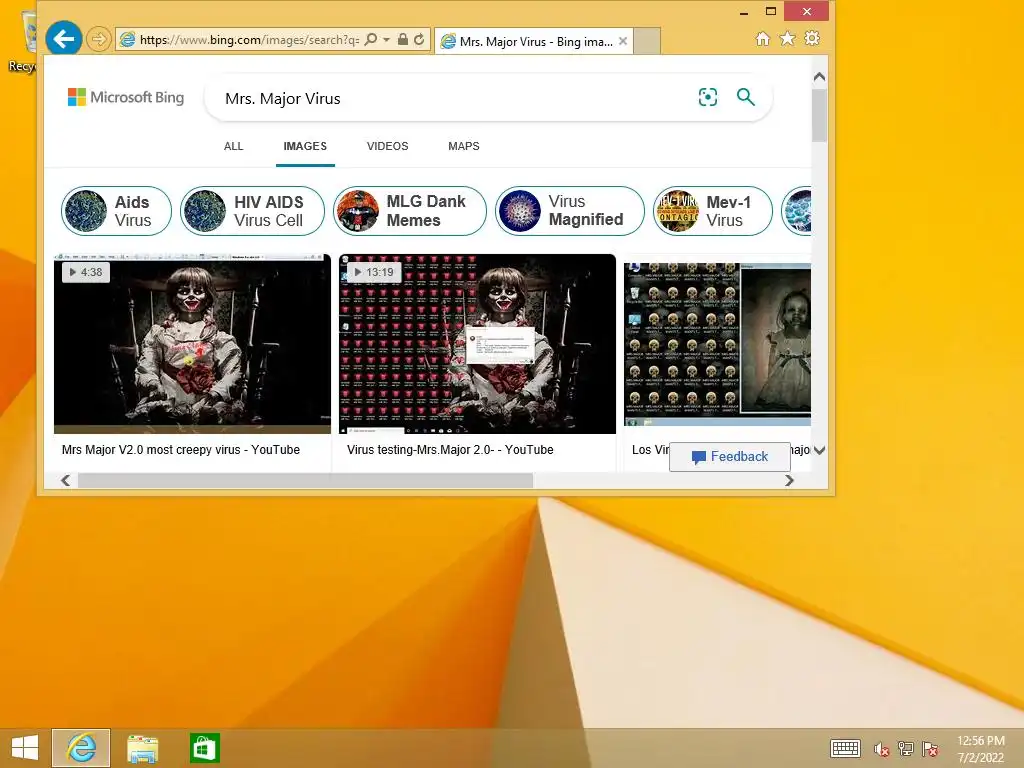Image resolution: width=1024 pixels, height=768 pixels.
Task: Click the security lock icon in the address bar
Action: (x=403, y=40)
